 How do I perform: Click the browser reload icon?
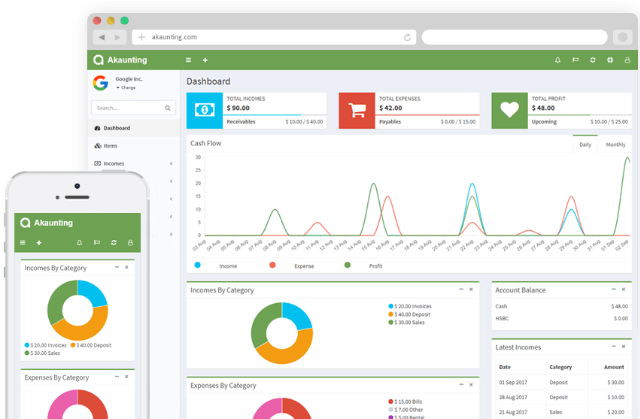(407, 38)
